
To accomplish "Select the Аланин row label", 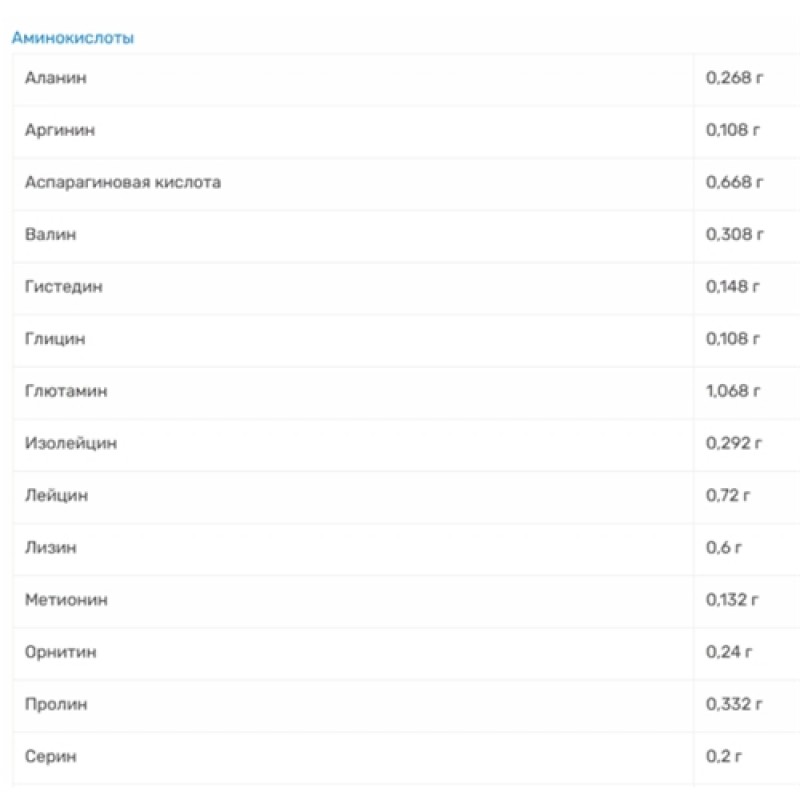I will click(x=55, y=78).
